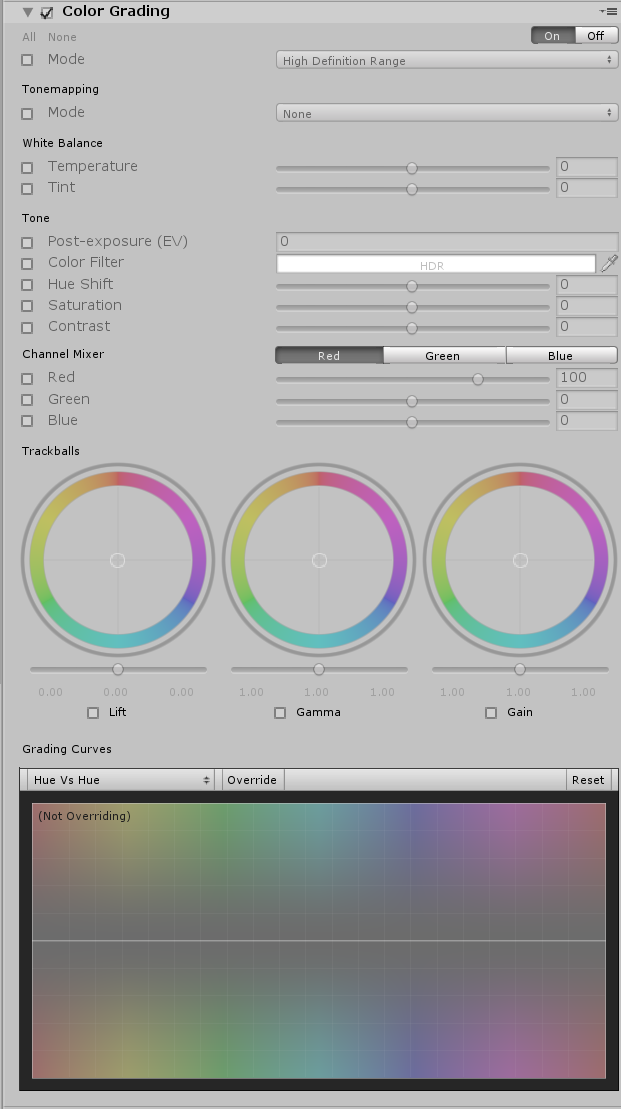
Task: Switch to the Green channel mixer tab
Action: (443, 356)
